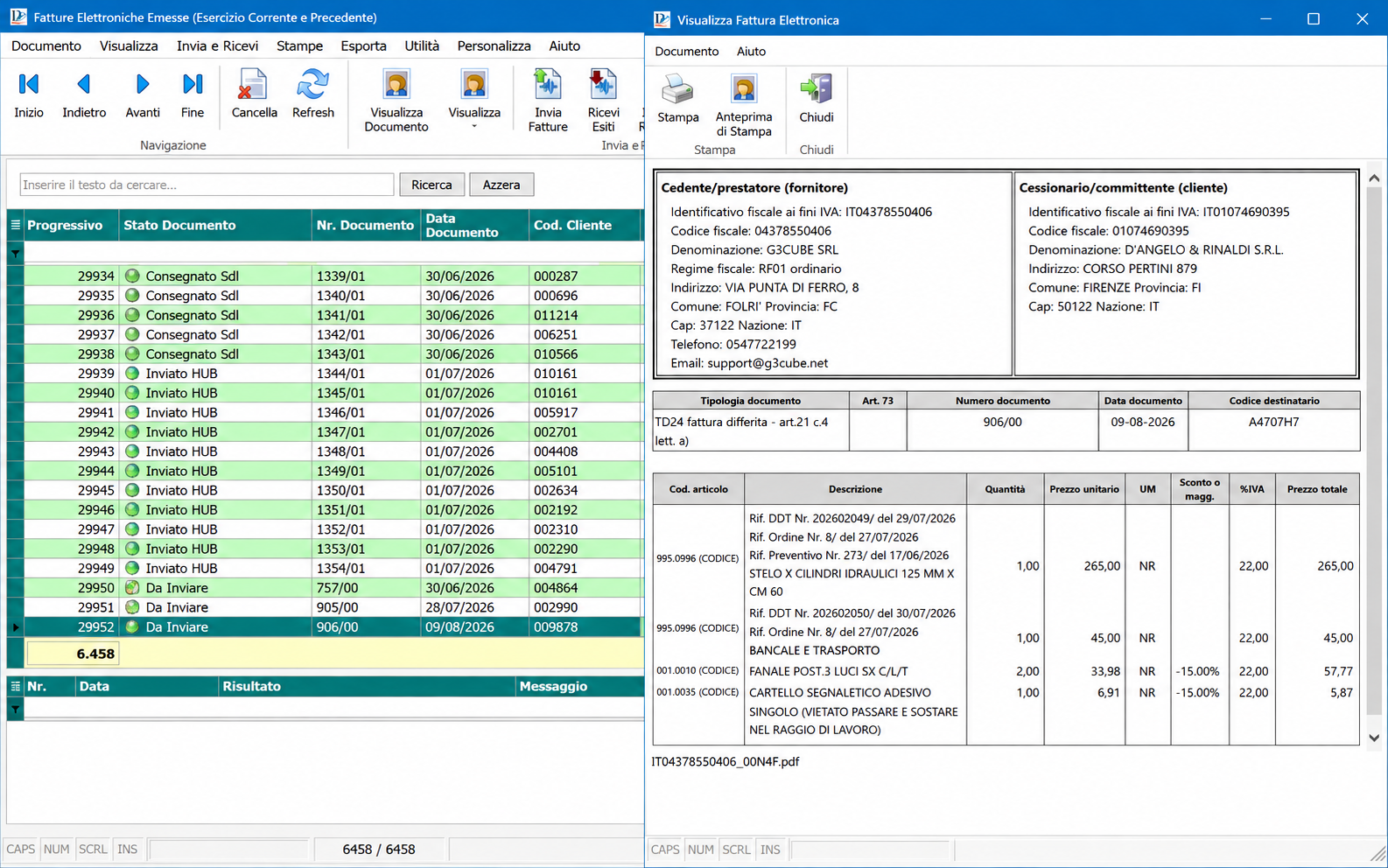1388x868 pixels.
Task: Click the Indietro back arrow icon
Action: (x=84, y=84)
